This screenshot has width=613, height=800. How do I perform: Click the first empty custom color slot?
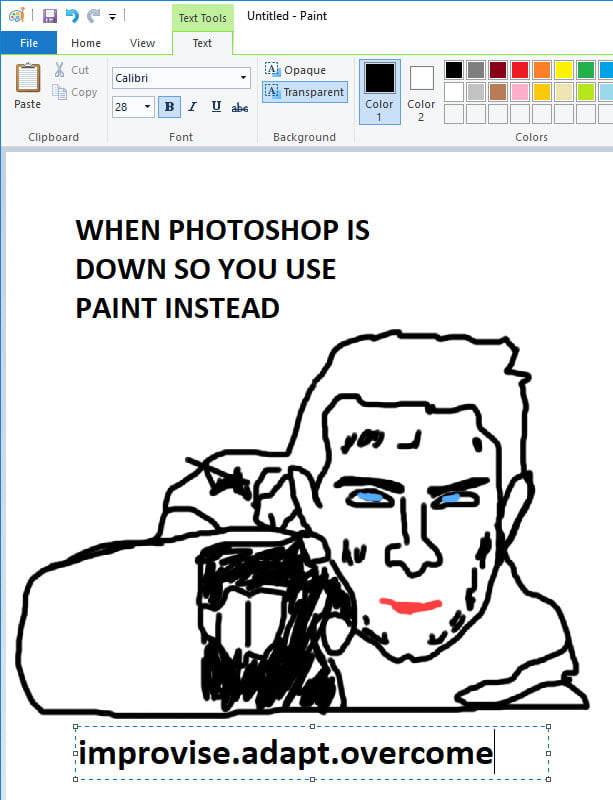point(454,114)
